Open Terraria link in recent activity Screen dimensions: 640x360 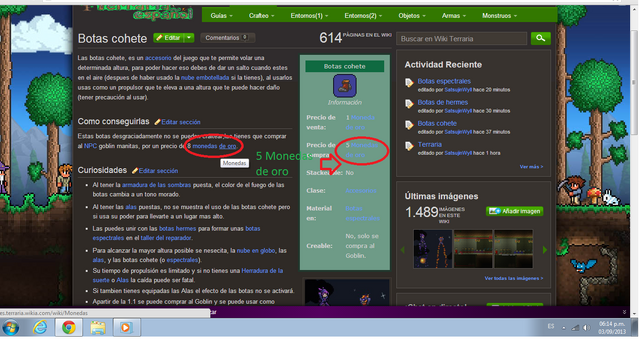429,144
